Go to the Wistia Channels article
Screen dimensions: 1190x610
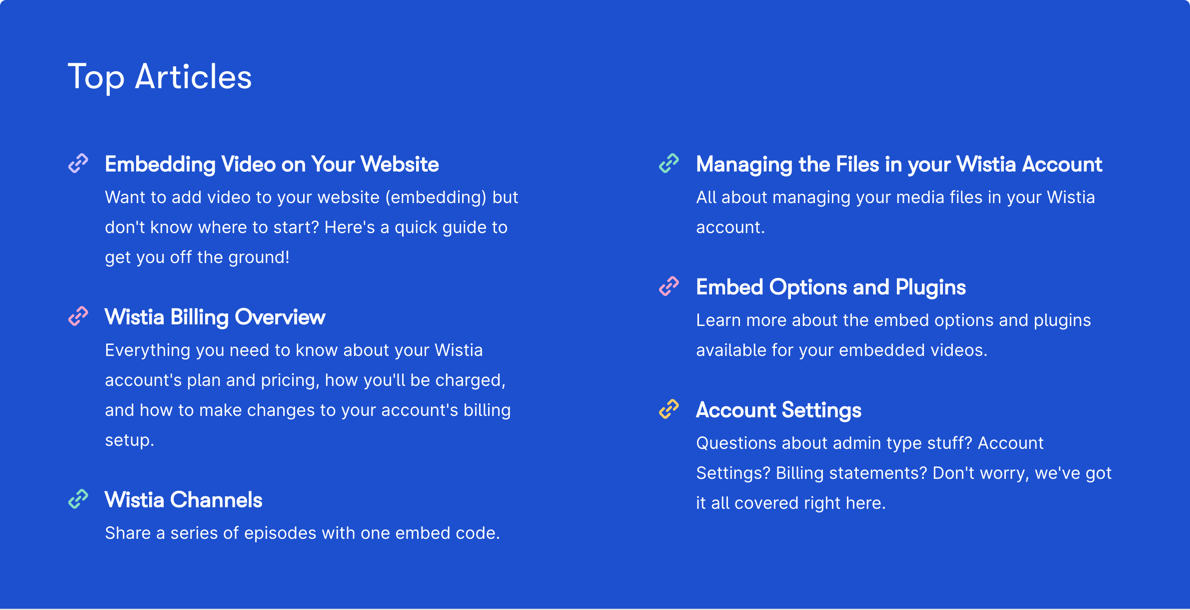(x=184, y=500)
